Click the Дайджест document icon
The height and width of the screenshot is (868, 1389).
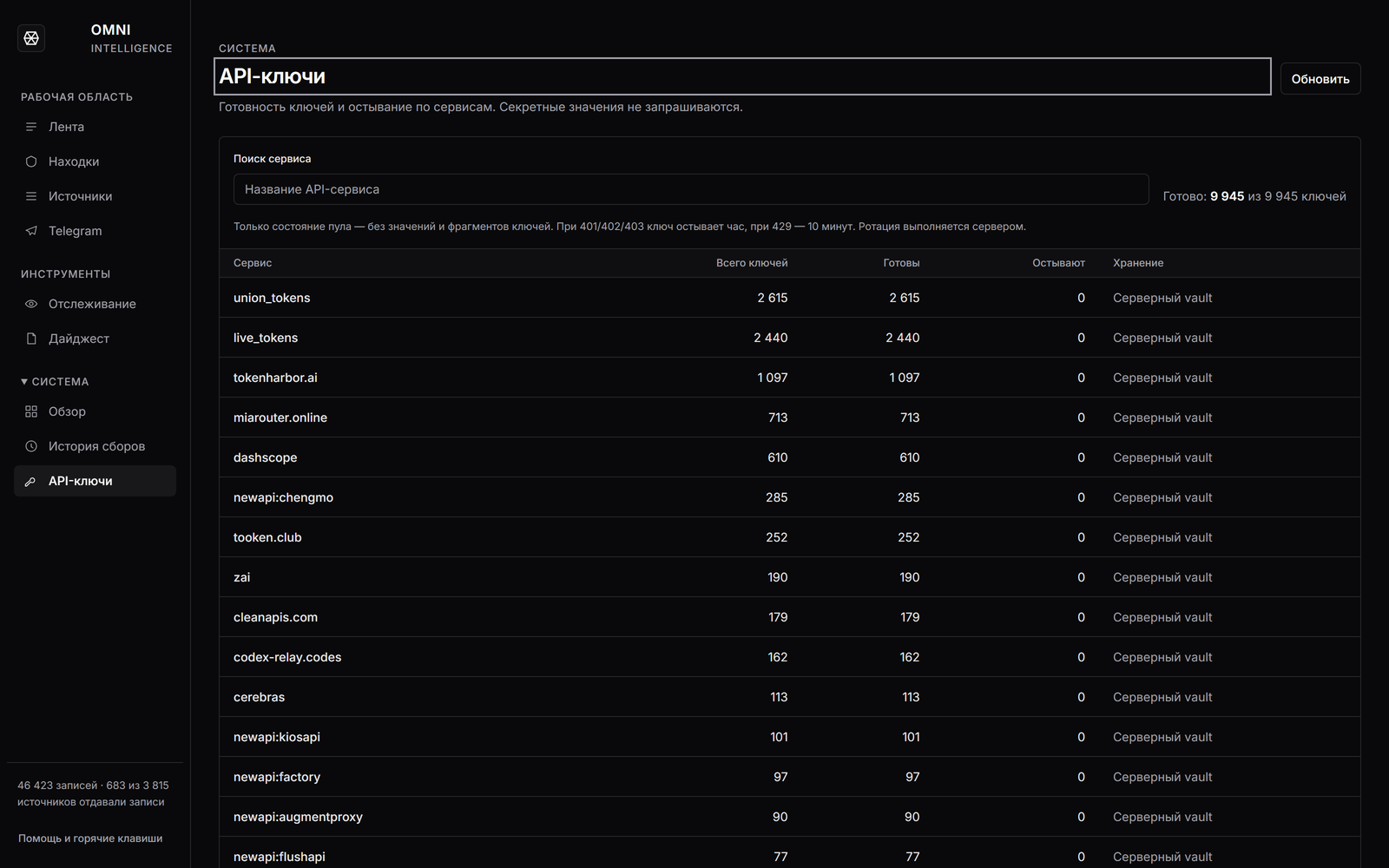(x=31, y=339)
